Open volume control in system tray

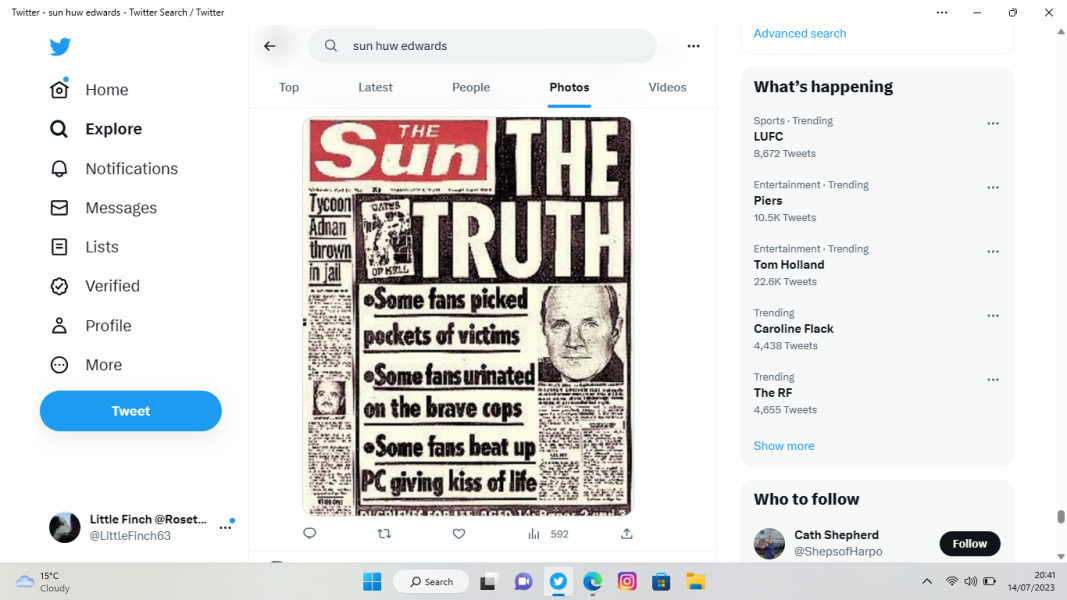[x=970, y=581]
